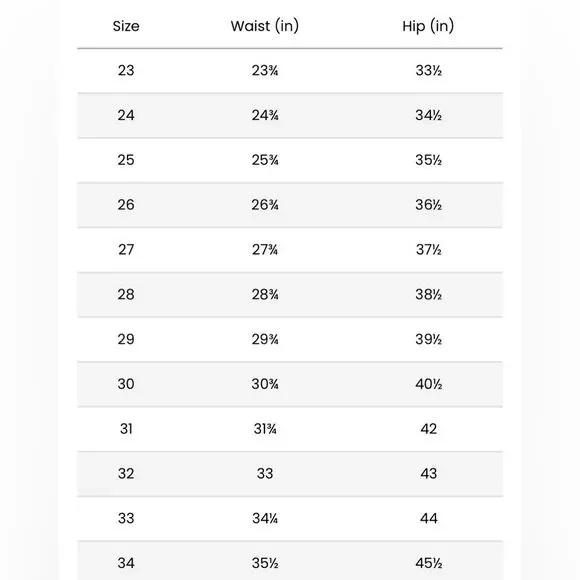Click the hip value 38½
Screen dimensions: 580x580
[428, 294]
